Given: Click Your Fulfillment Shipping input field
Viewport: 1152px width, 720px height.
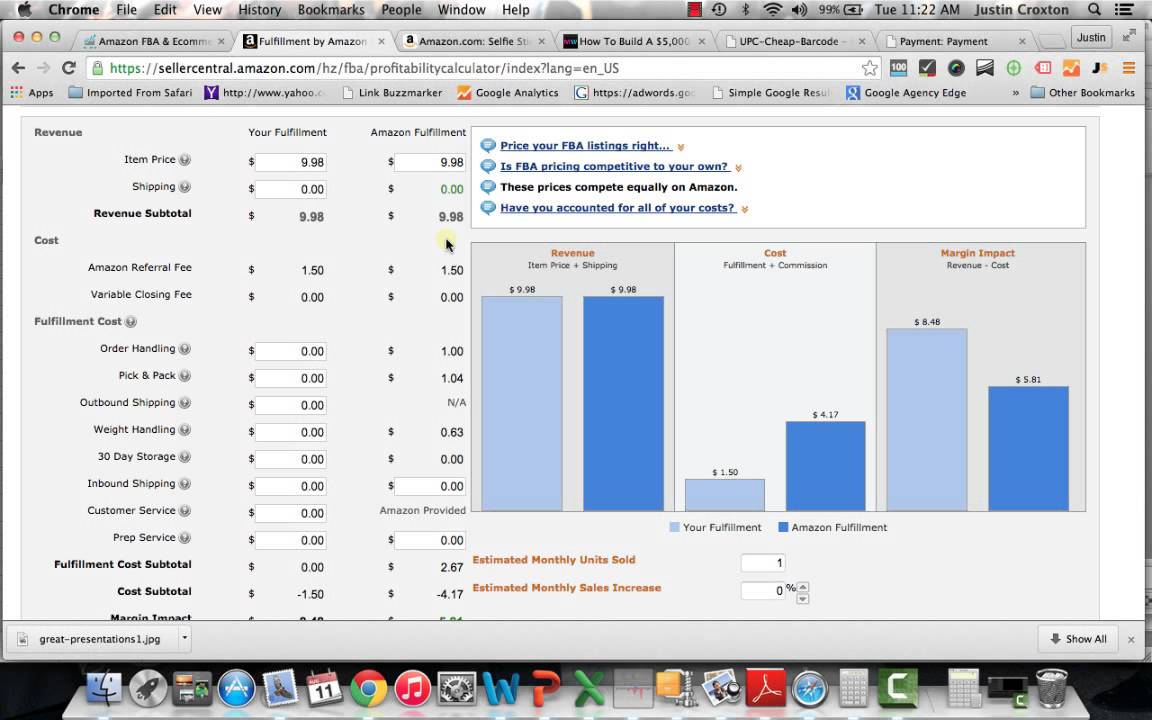Looking at the screenshot, I should [x=291, y=190].
